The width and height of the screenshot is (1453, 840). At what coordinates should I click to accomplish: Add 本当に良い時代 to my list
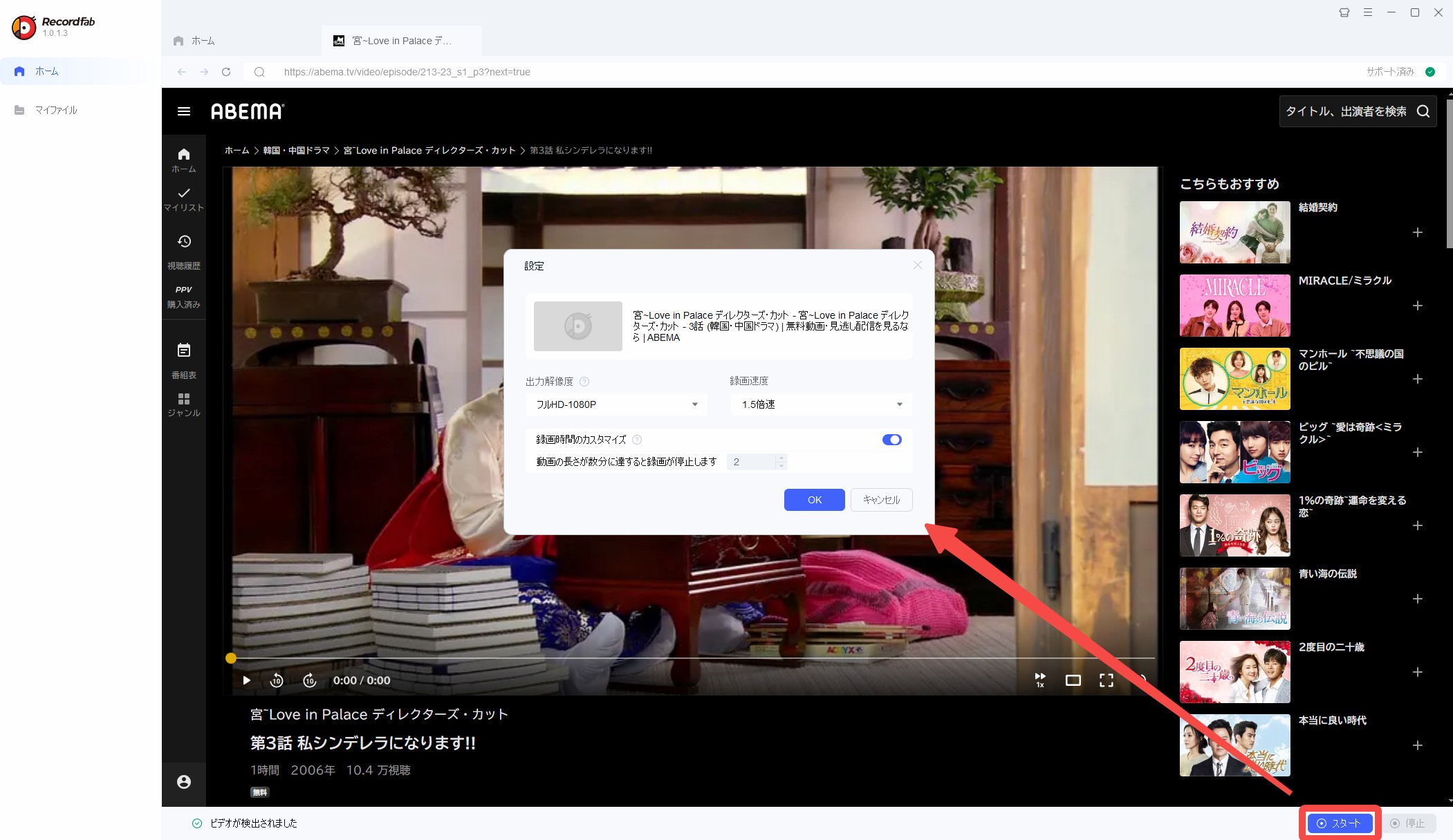pyautogui.click(x=1418, y=745)
